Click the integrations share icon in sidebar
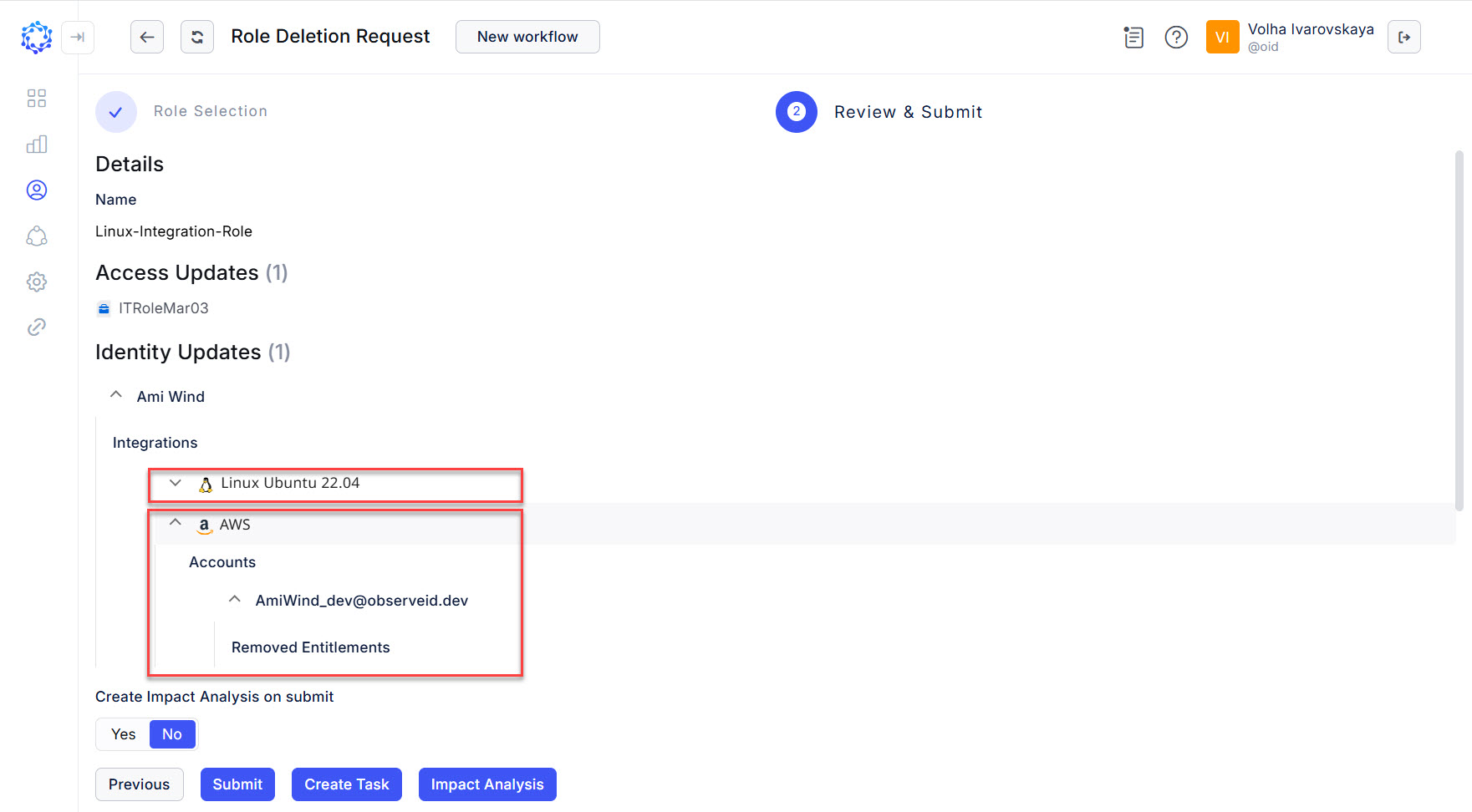This screenshot has height=812, width=1472. coord(37,236)
